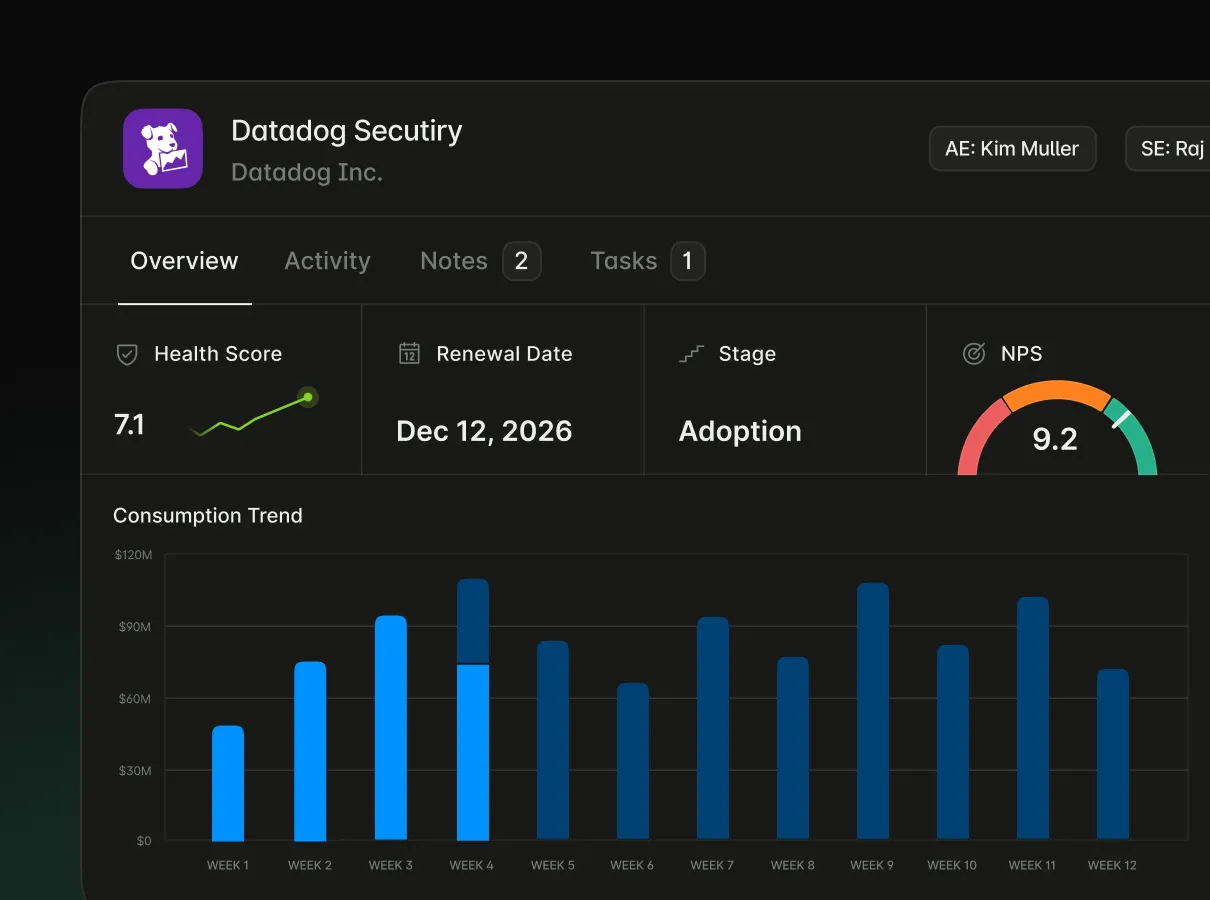Click the health score sparkline end point
This screenshot has width=1210, height=900.
[x=308, y=397]
